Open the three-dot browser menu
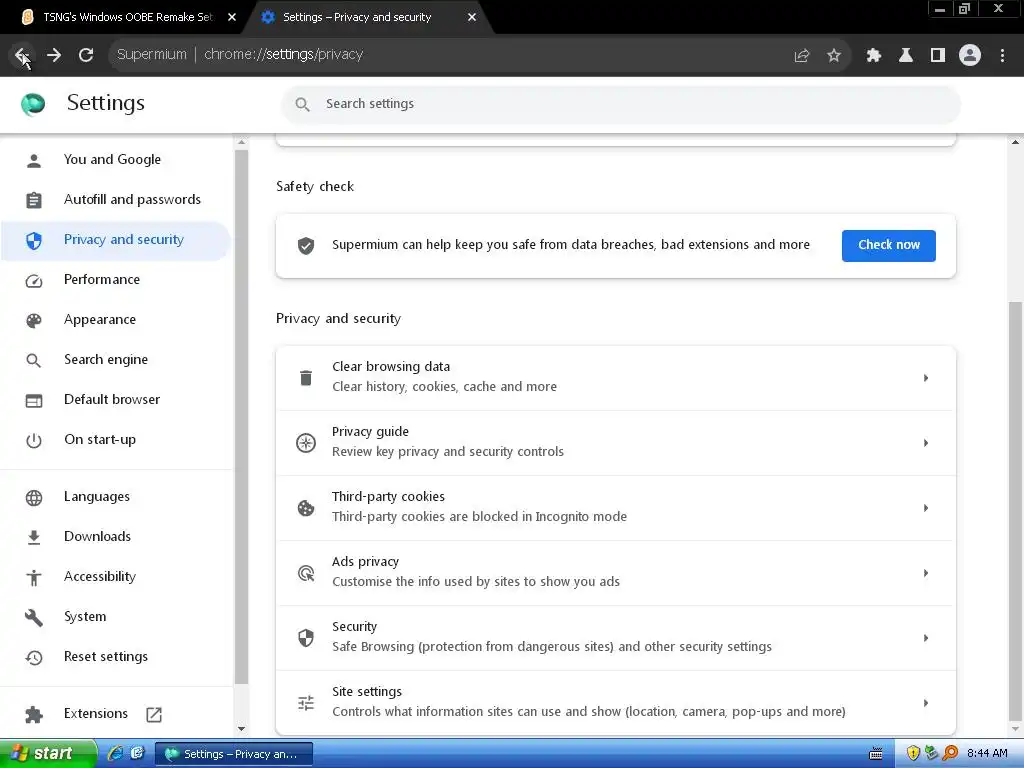 click(x=1002, y=56)
